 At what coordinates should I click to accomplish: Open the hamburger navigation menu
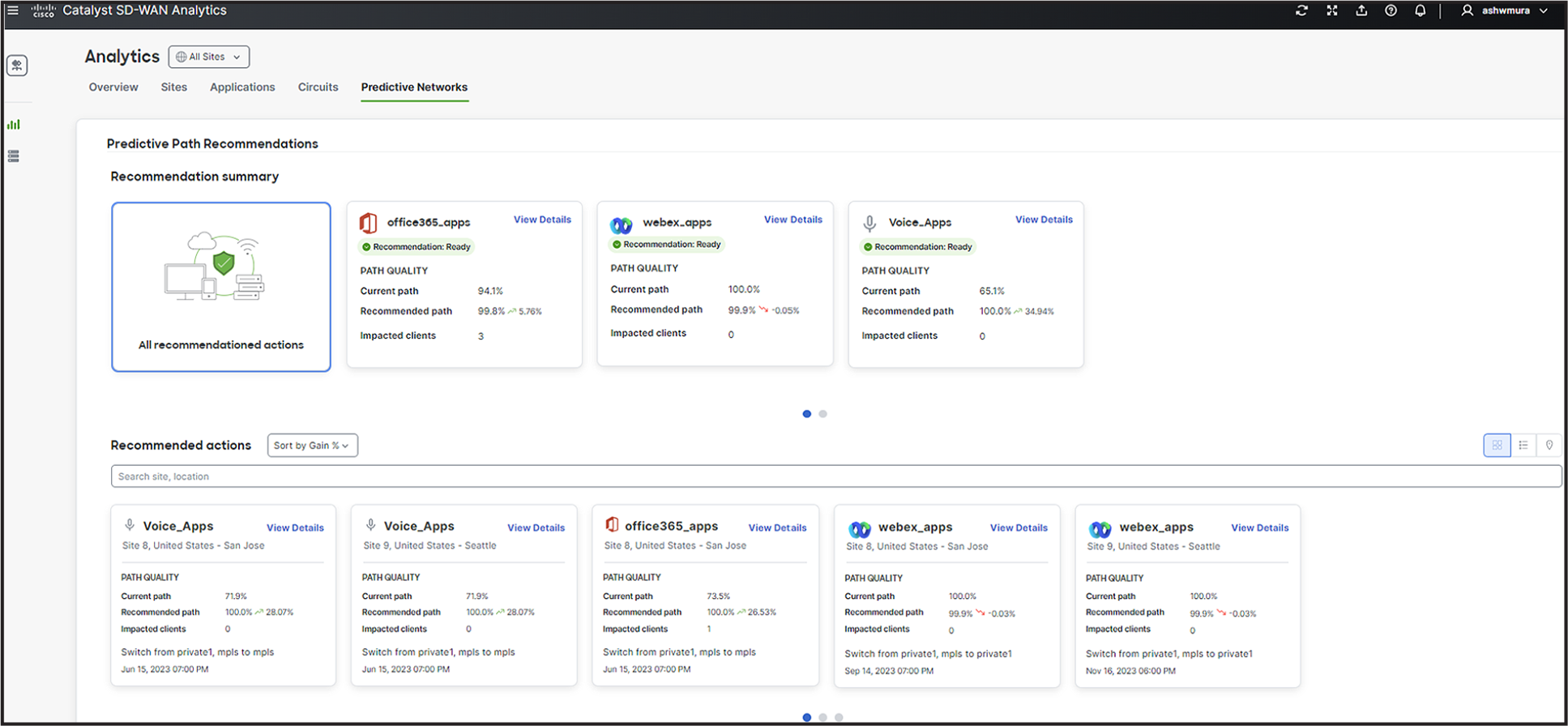13,11
